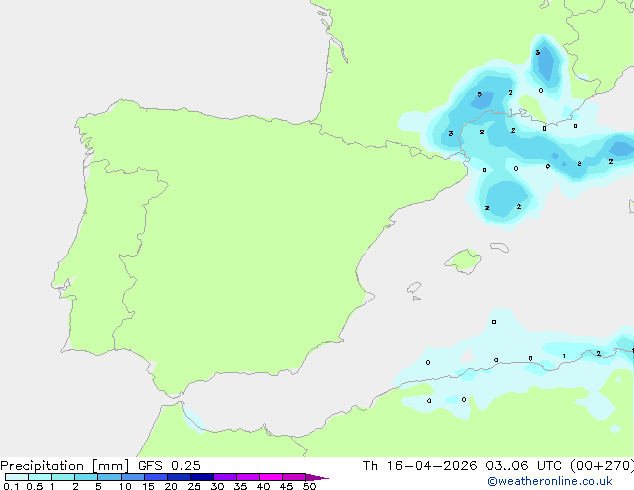The image size is (634, 490).
Task: Click the '25' legend scale label
Action: (194, 486)
